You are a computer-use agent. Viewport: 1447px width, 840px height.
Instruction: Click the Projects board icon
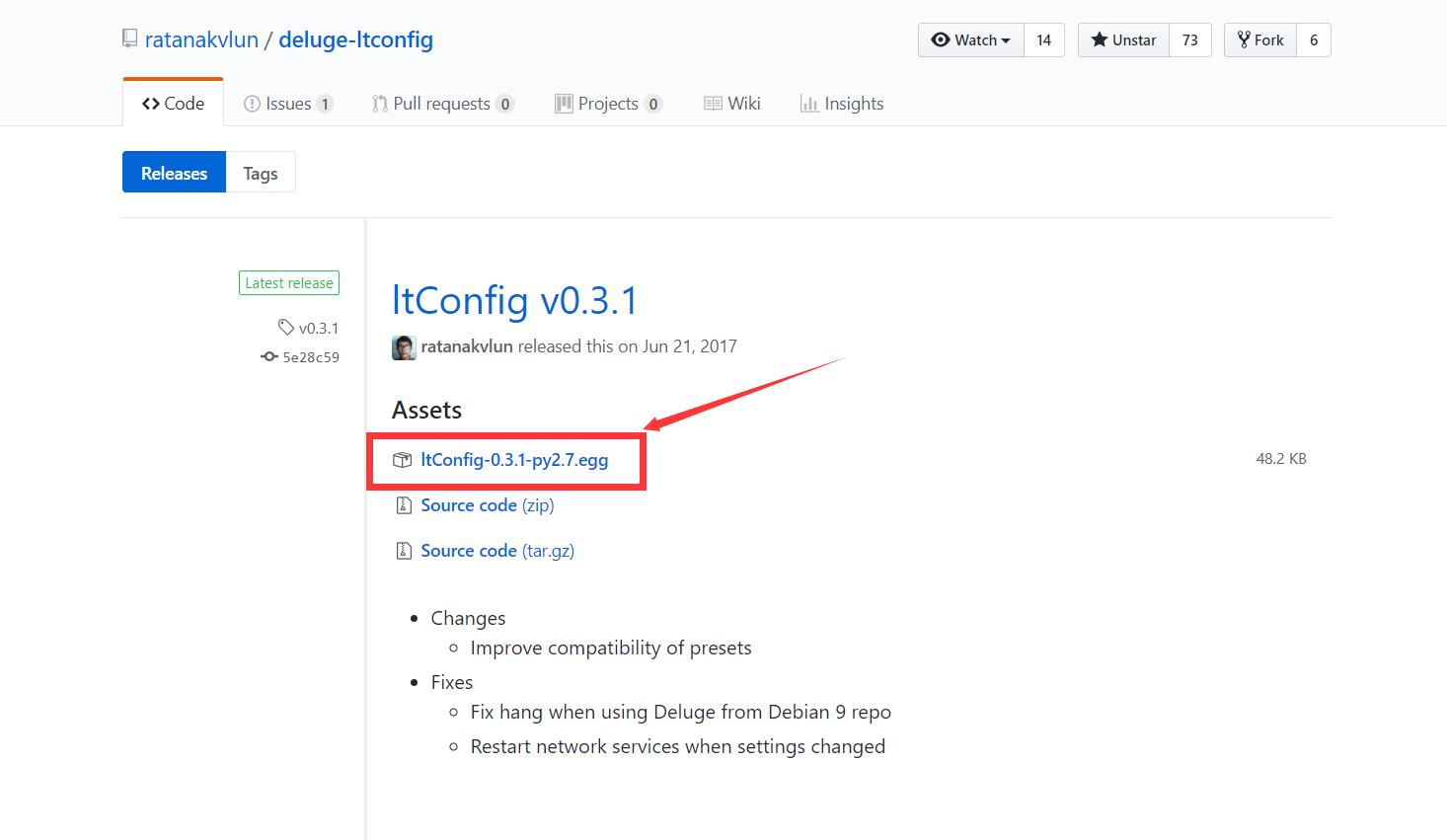[x=564, y=104]
